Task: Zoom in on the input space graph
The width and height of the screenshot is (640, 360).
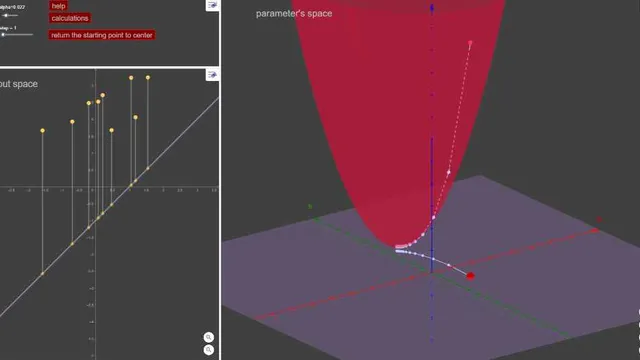Action: [209, 337]
